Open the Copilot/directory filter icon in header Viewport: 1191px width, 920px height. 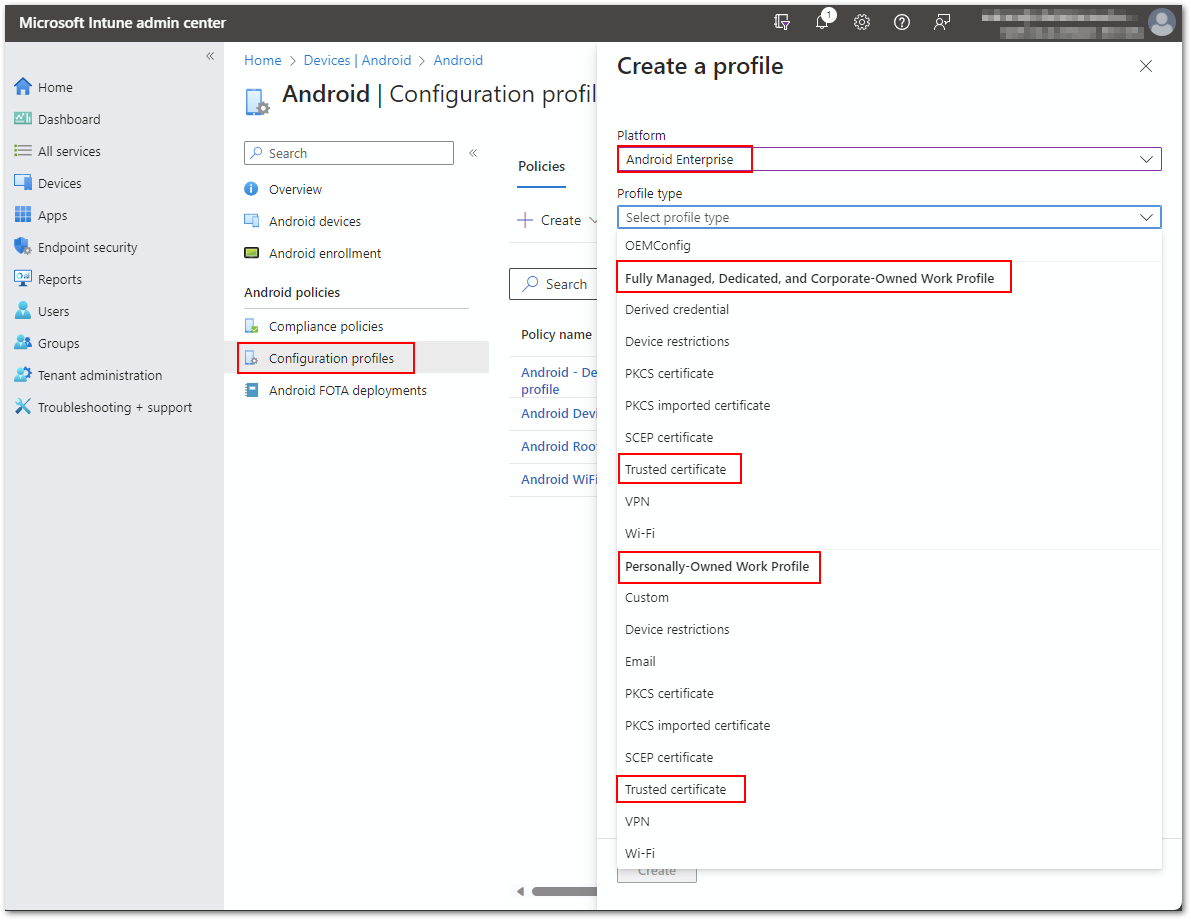pyautogui.click(x=782, y=22)
